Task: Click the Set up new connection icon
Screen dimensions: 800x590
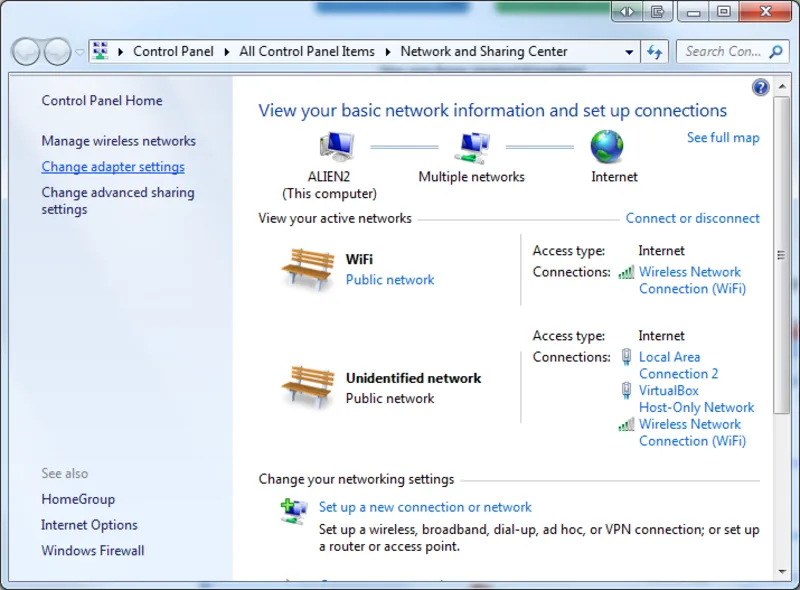Action: point(294,511)
